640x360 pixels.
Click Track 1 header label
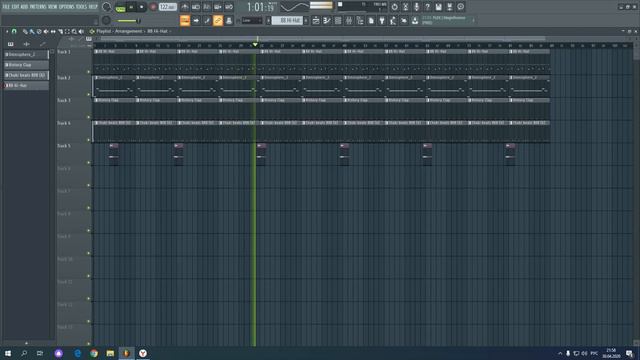tap(64, 52)
